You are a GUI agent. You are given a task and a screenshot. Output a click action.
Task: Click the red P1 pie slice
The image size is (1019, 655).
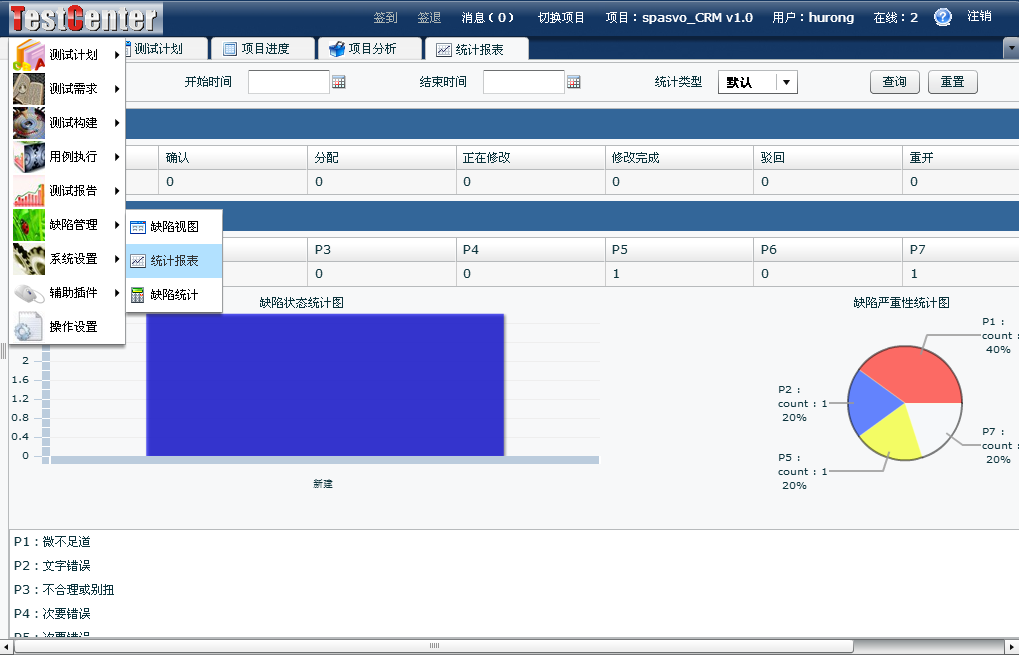point(915,374)
